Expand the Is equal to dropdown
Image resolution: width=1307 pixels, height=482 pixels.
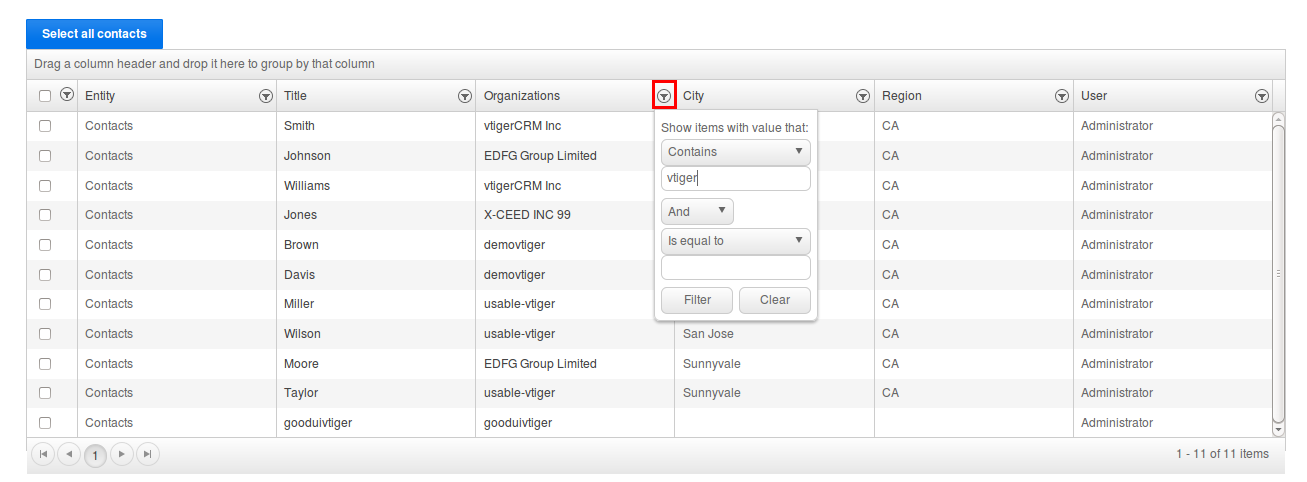coord(735,241)
